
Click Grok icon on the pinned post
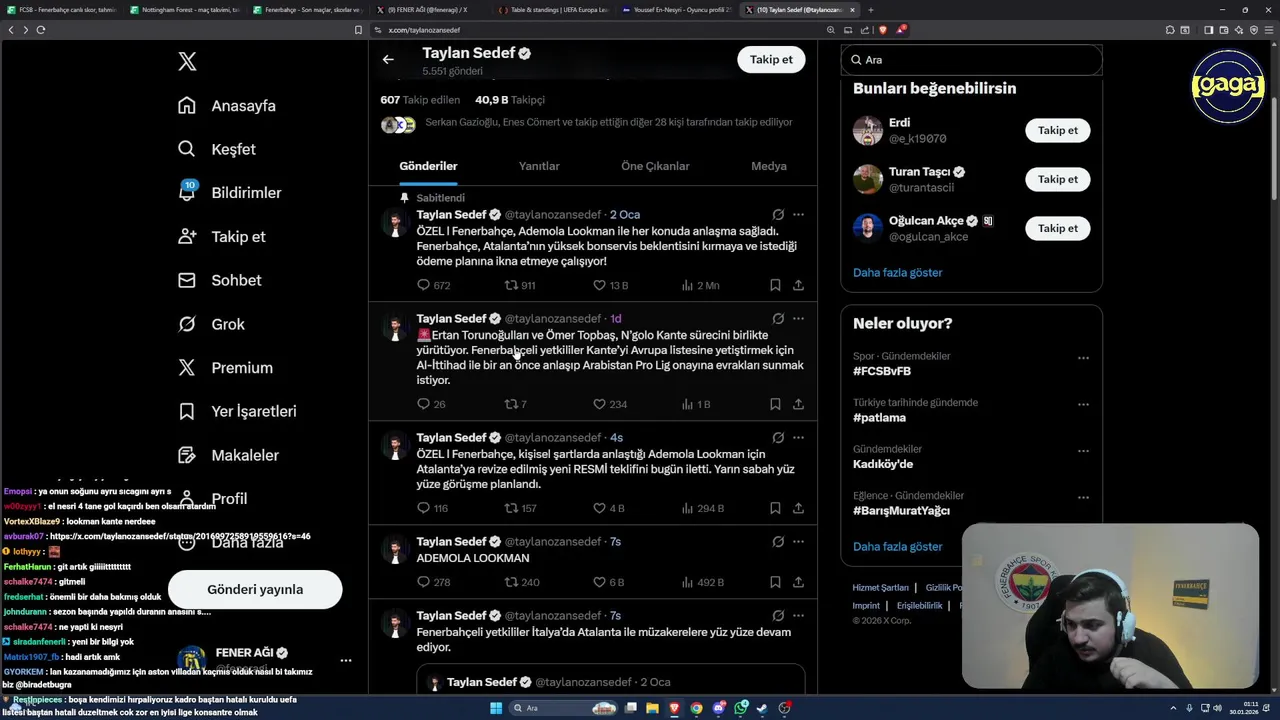[x=778, y=214]
